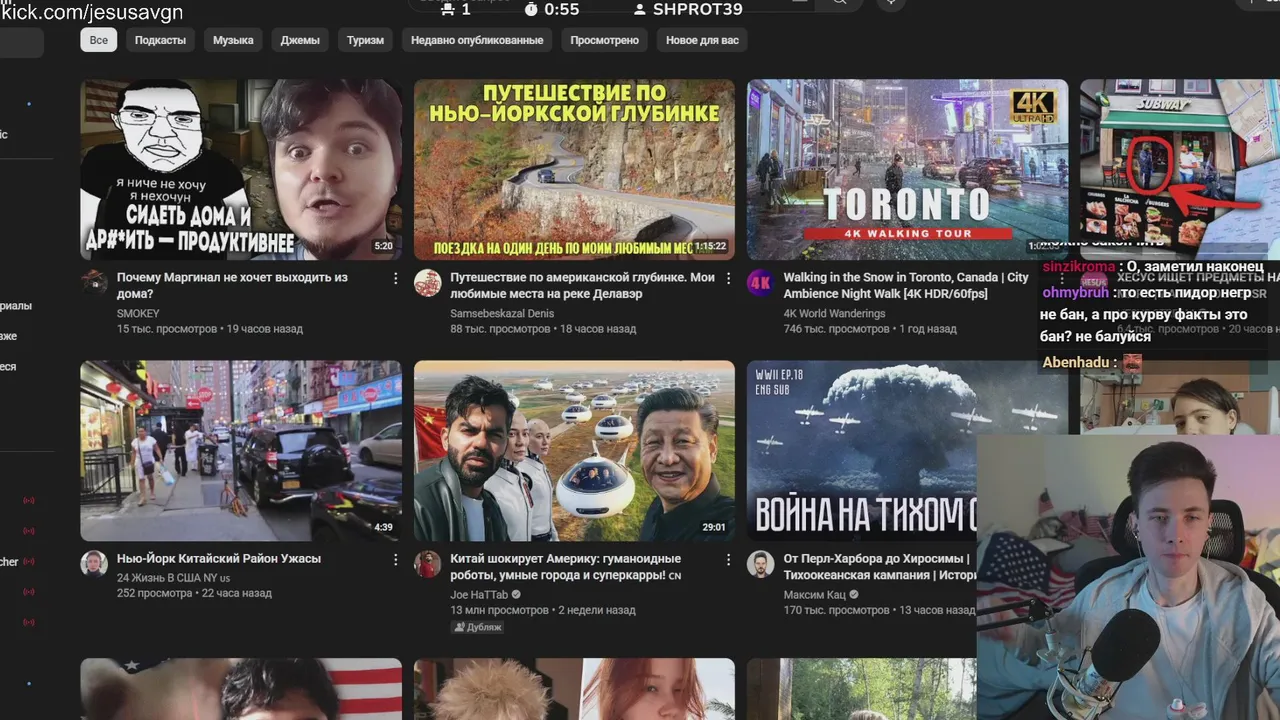Go to the 4K World Wanderings channel name

(x=834, y=313)
